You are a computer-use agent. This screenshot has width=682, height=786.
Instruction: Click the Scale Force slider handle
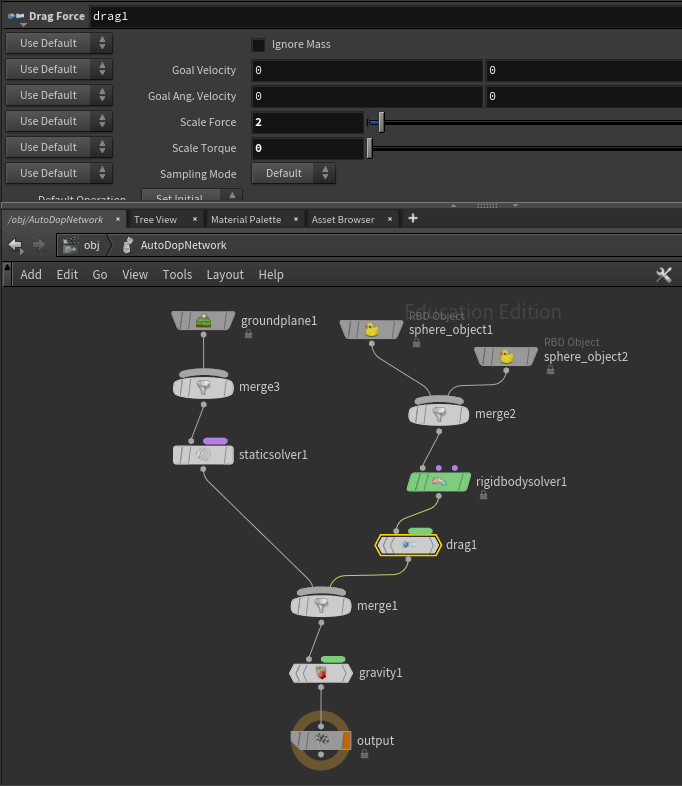pyautogui.click(x=381, y=122)
